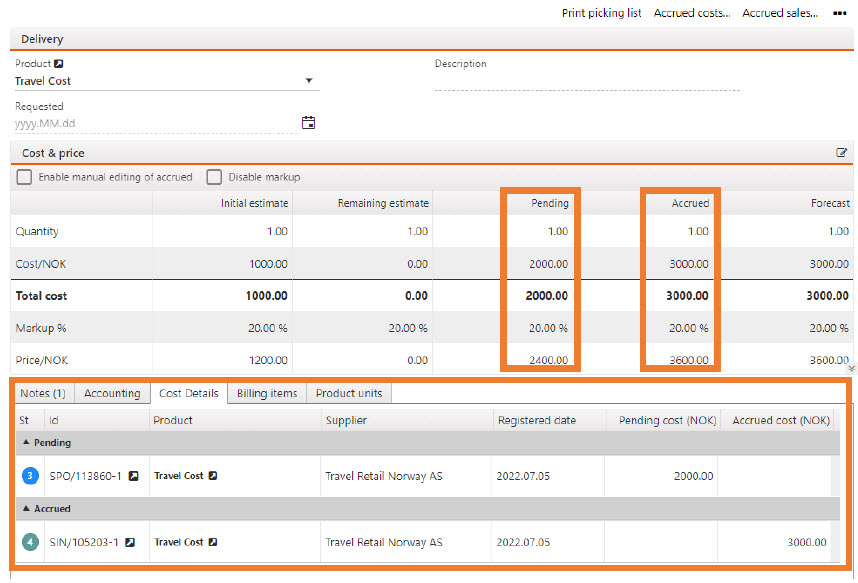The width and height of the screenshot is (858, 583).
Task: Switch to the Billing items tab
Action: click(266, 393)
